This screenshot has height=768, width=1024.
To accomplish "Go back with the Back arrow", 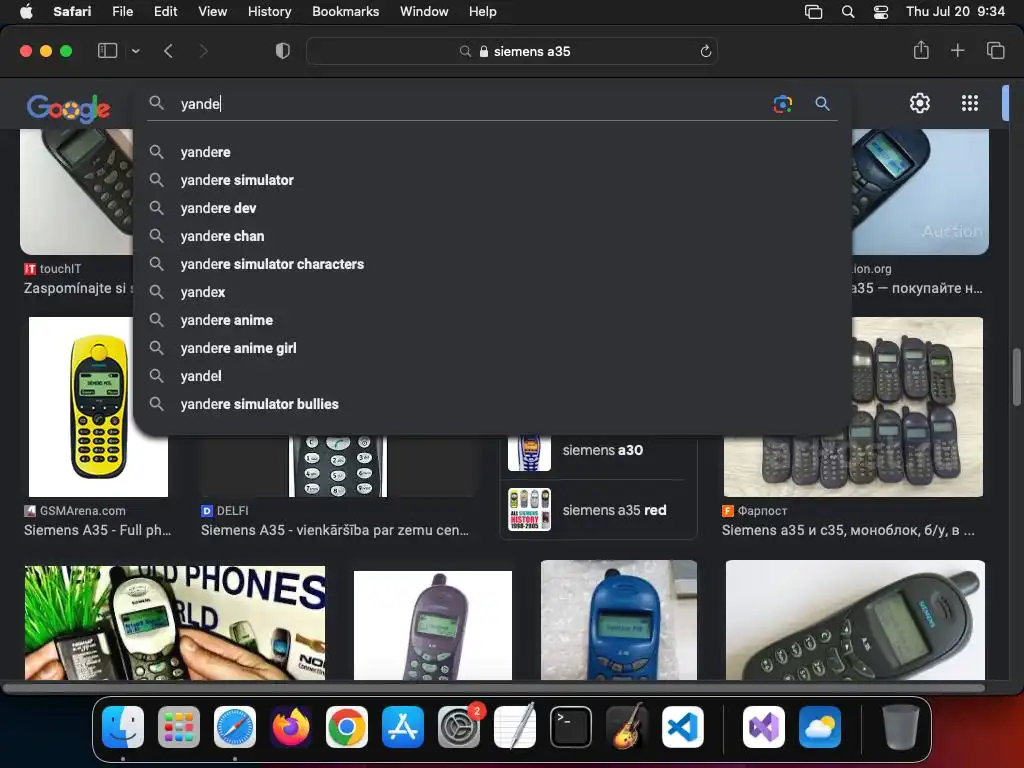I will coord(168,51).
